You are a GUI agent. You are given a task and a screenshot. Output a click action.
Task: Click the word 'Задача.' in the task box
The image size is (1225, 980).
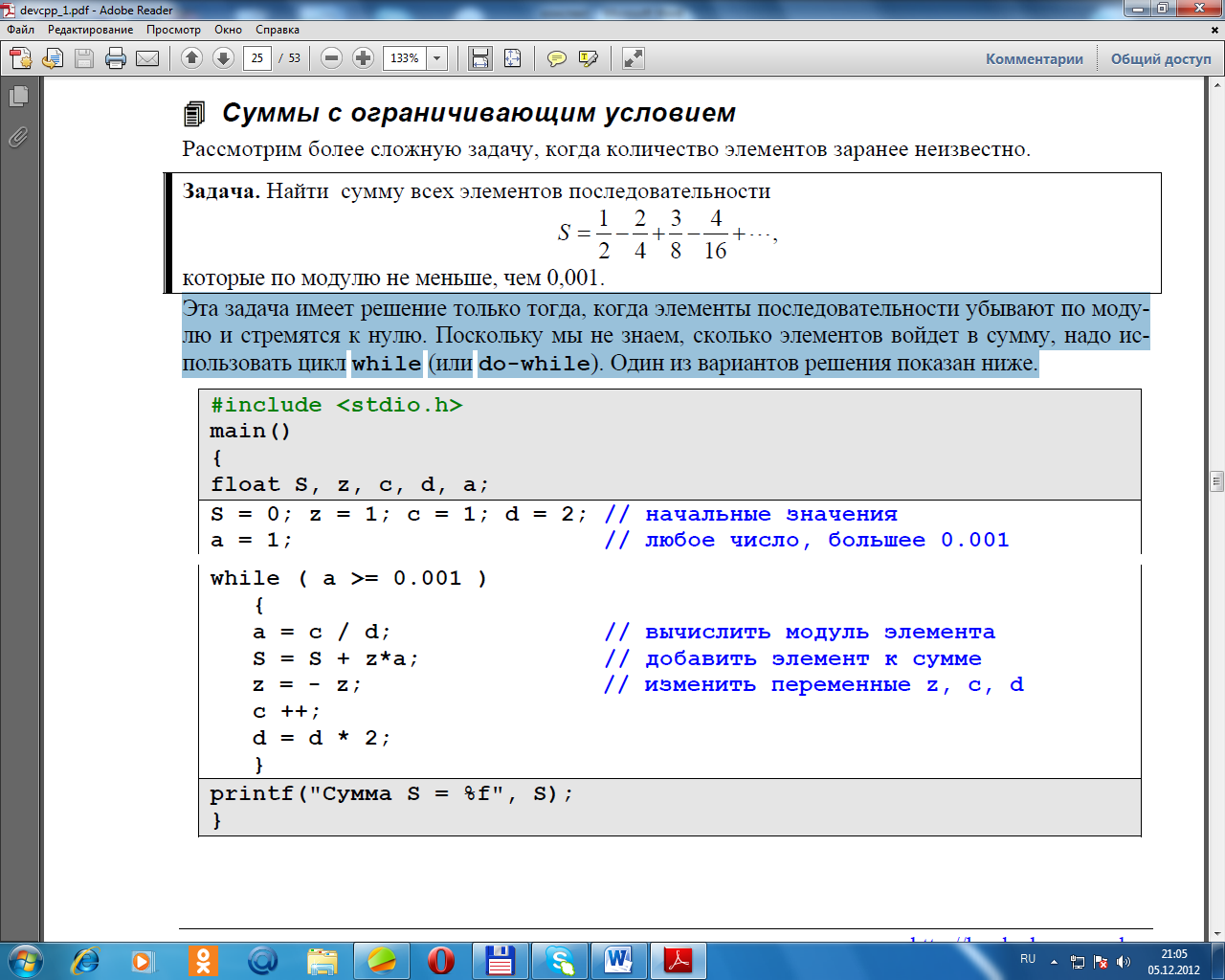click(x=221, y=191)
